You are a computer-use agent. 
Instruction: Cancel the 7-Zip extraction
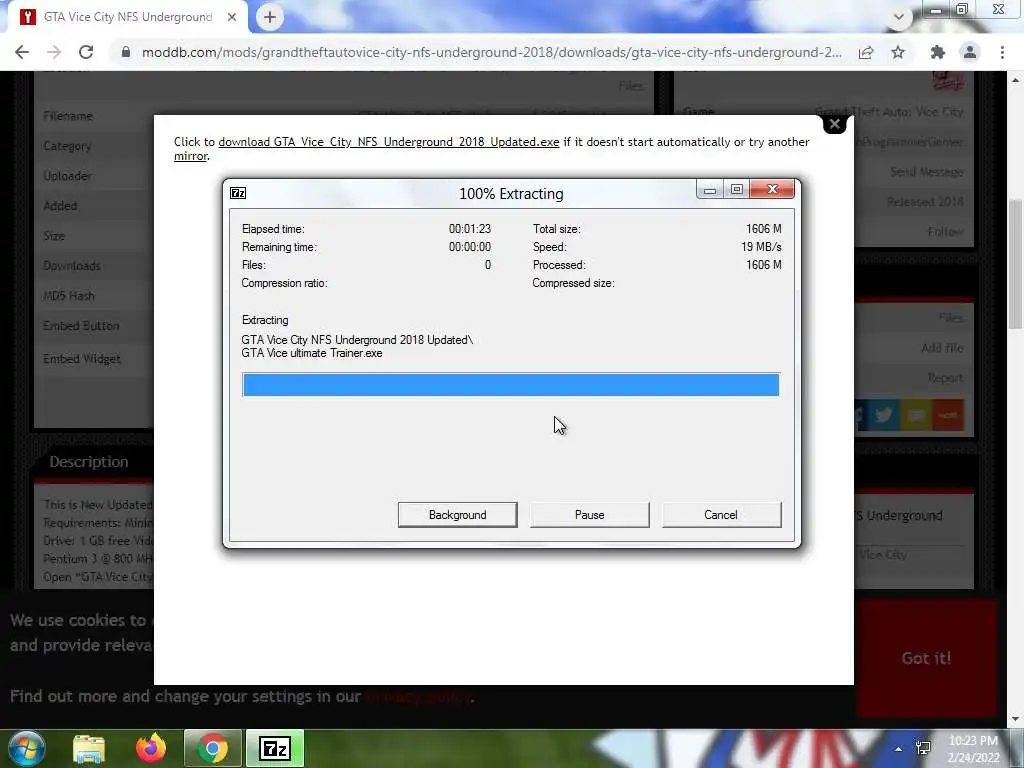click(x=721, y=515)
